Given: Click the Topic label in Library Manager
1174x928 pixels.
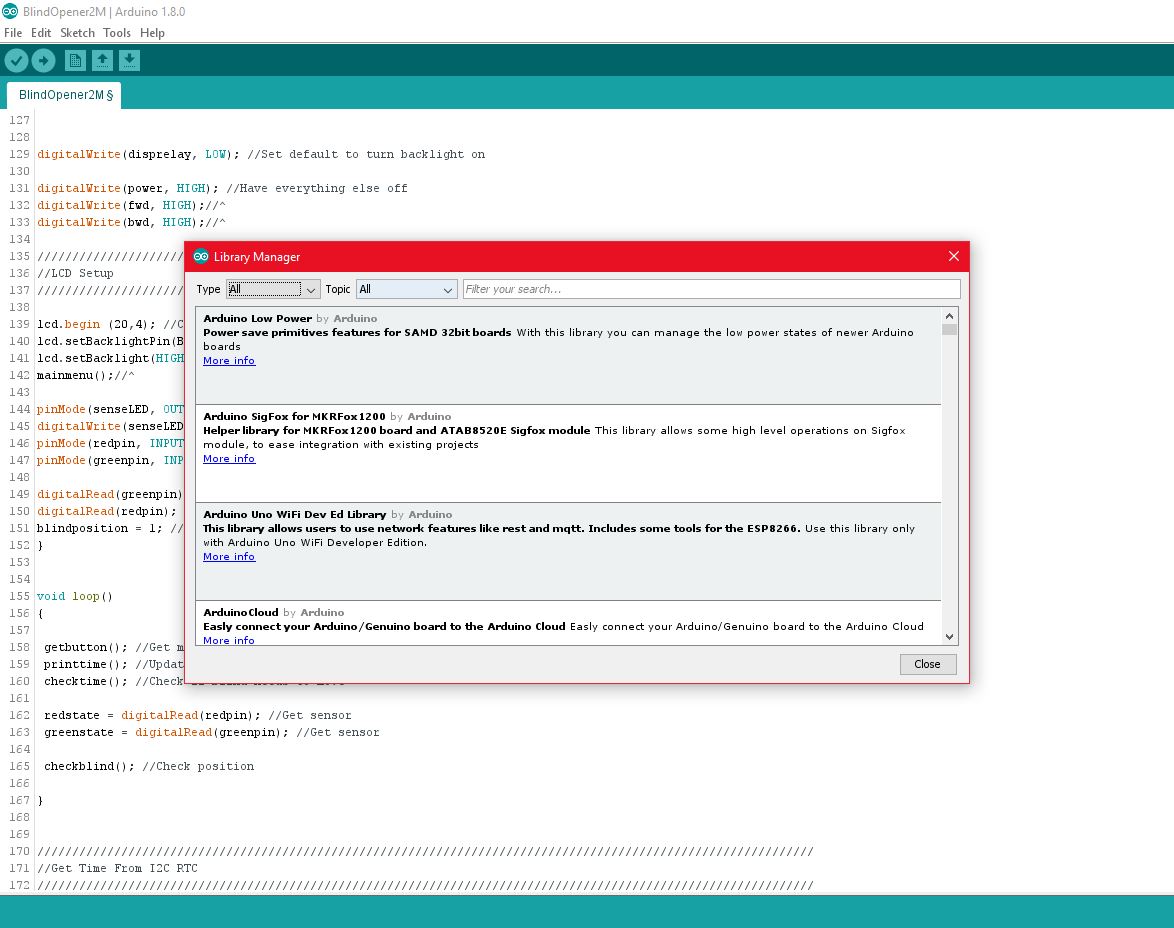Looking at the screenshot, I should click(x=338, y=289).
